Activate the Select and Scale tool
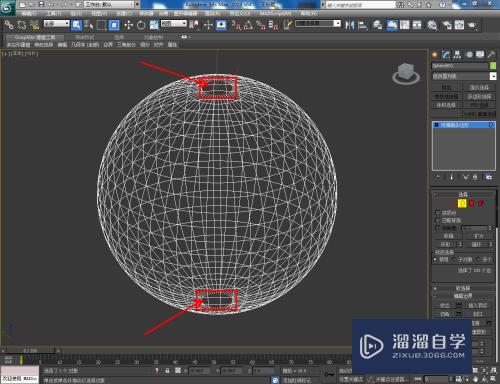Screen dimensions: 500x384 point(154,25)
